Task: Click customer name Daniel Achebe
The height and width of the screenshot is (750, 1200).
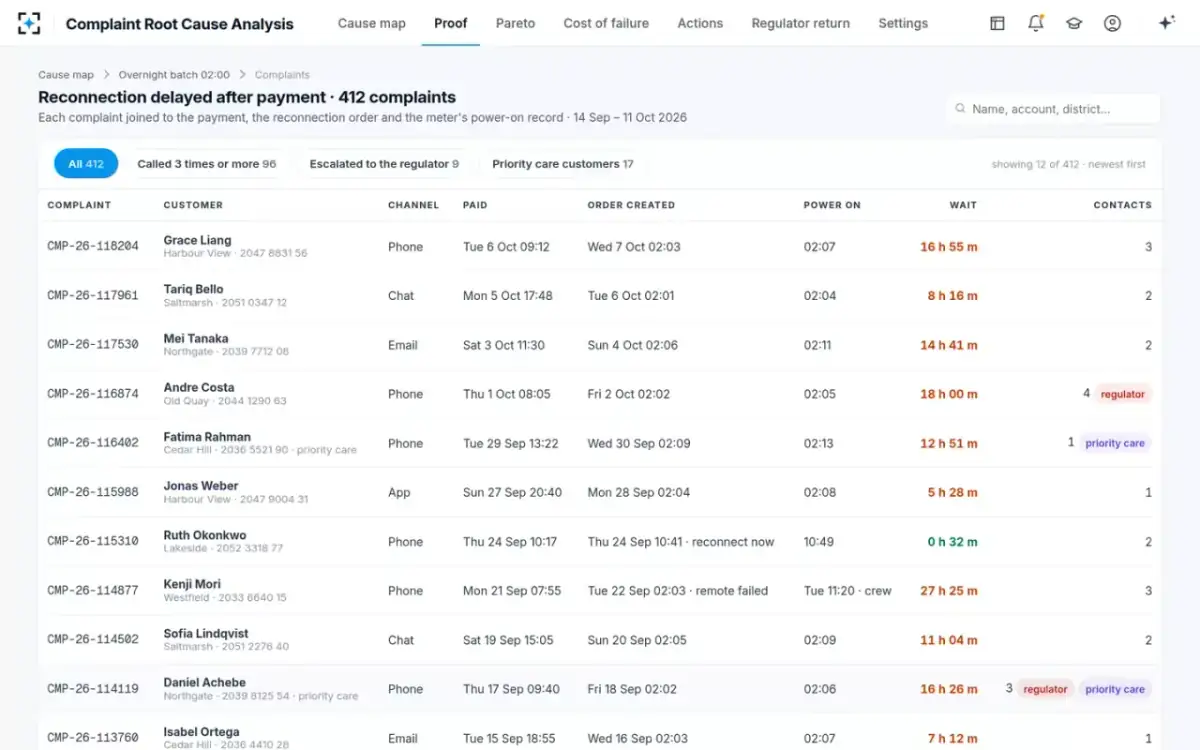Action: tap(205, 682)
